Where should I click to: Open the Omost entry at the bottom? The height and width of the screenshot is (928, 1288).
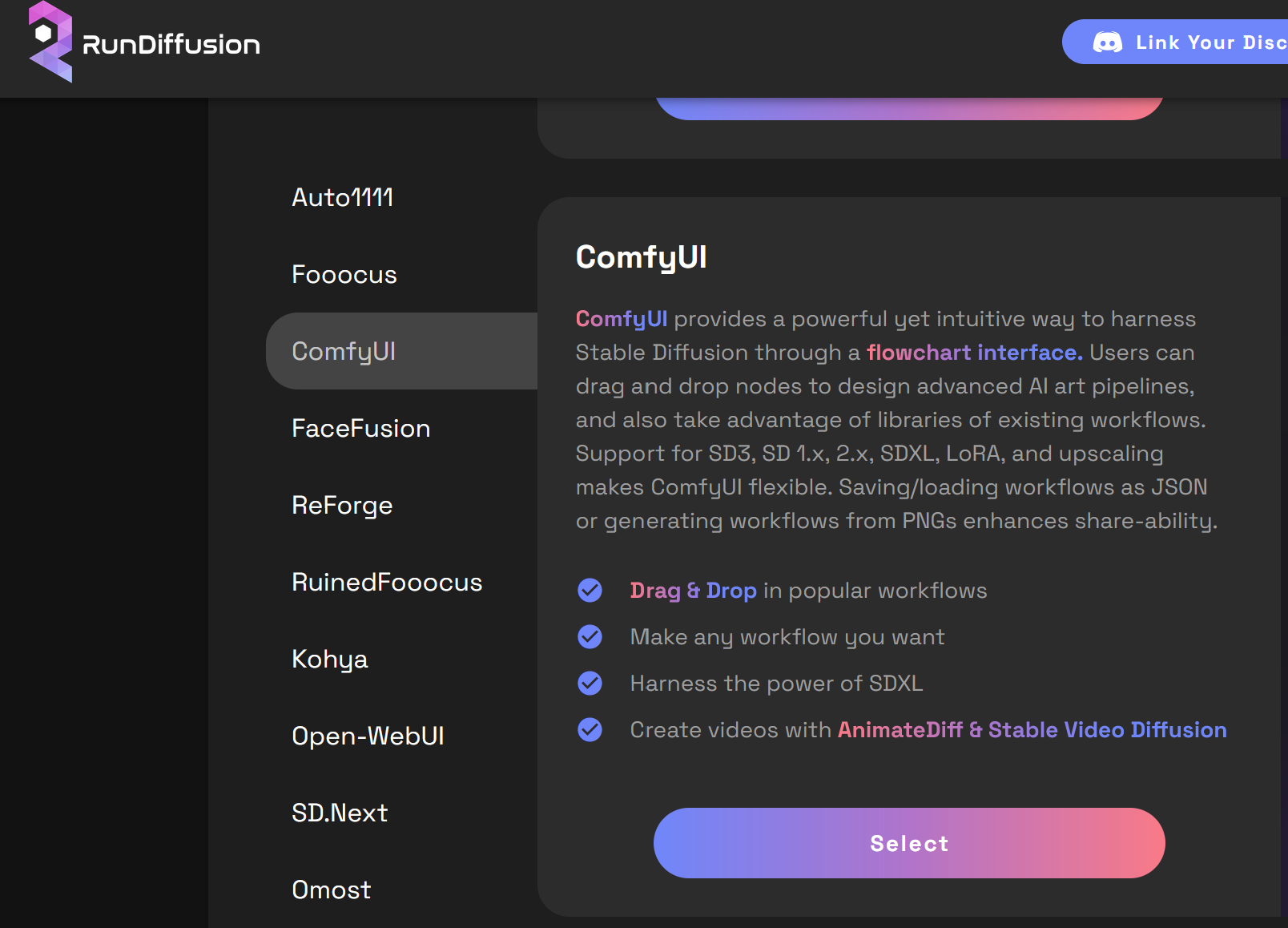click(x=331, y=890)
